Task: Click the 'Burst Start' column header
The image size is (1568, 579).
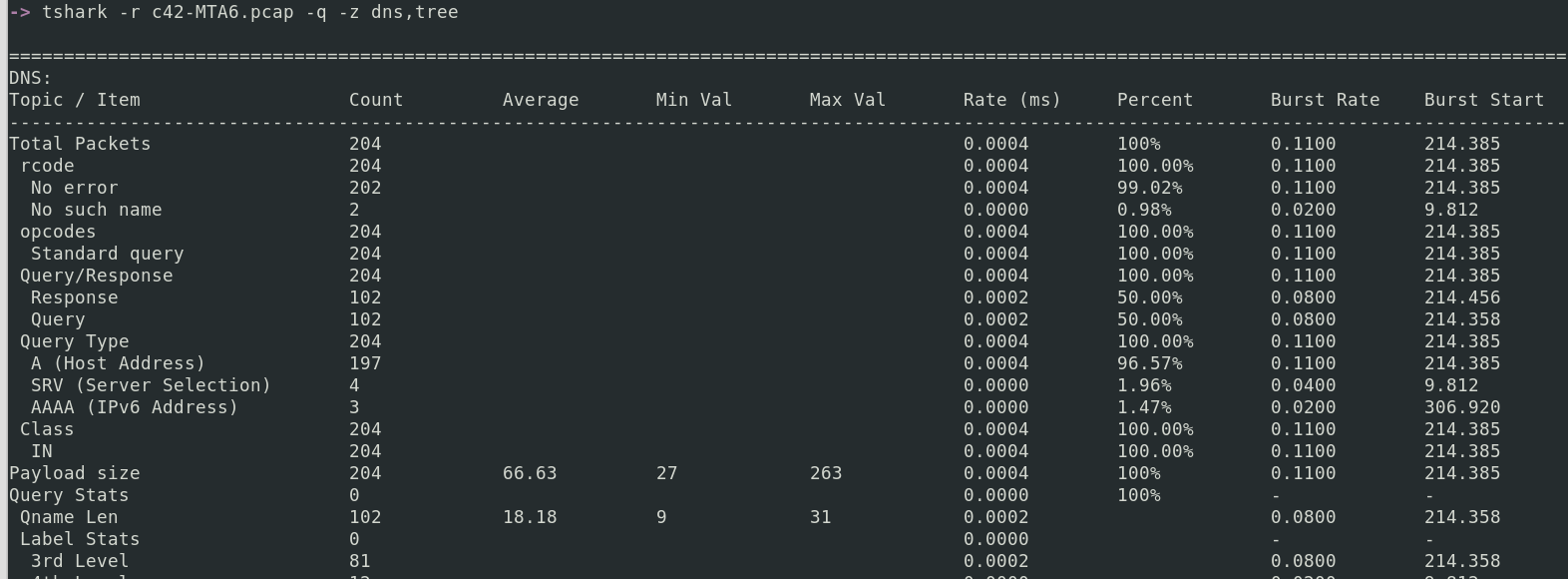Action: (x=1484, y=100)
